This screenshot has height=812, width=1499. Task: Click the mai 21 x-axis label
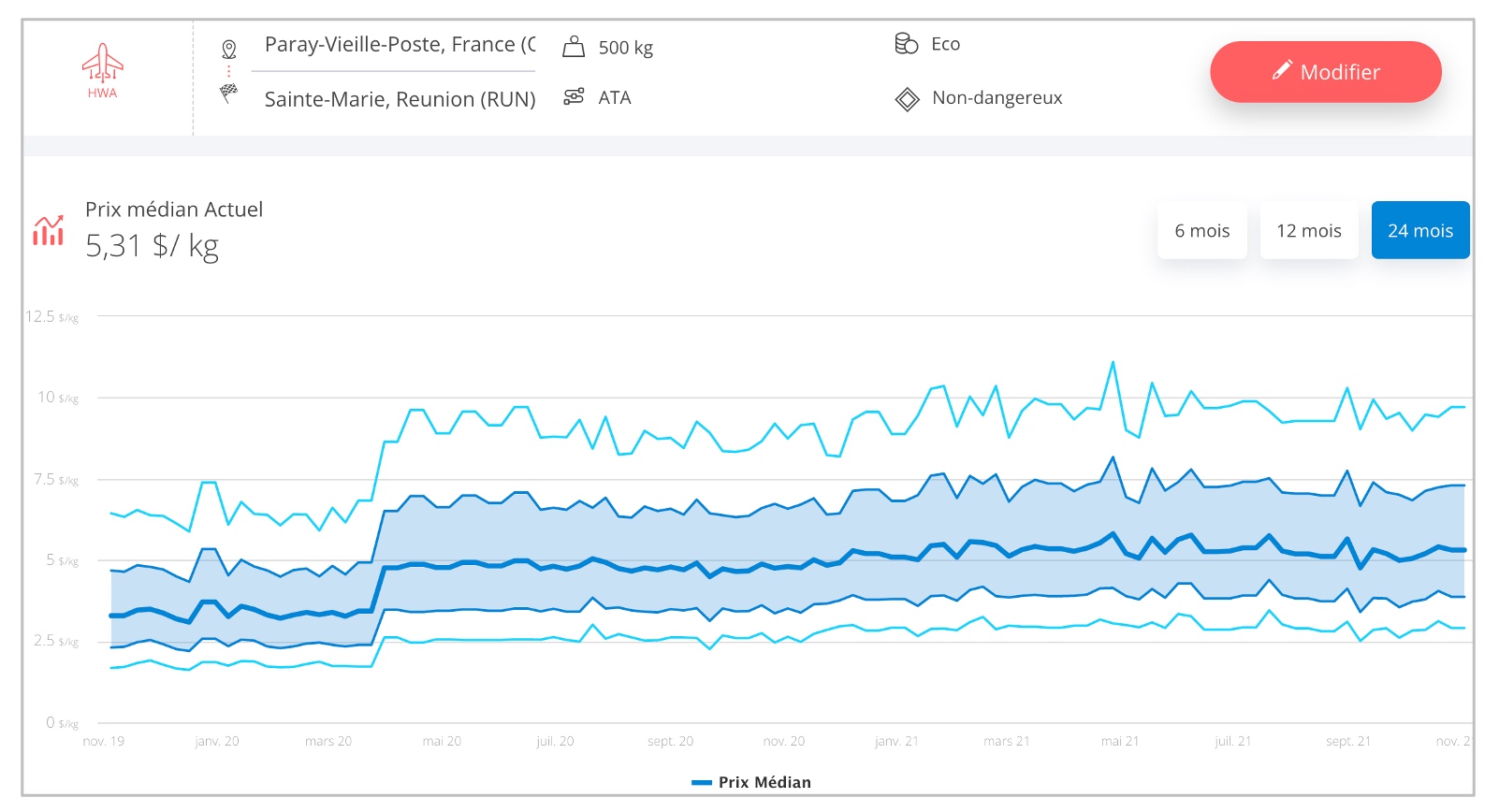(1120, 741)
